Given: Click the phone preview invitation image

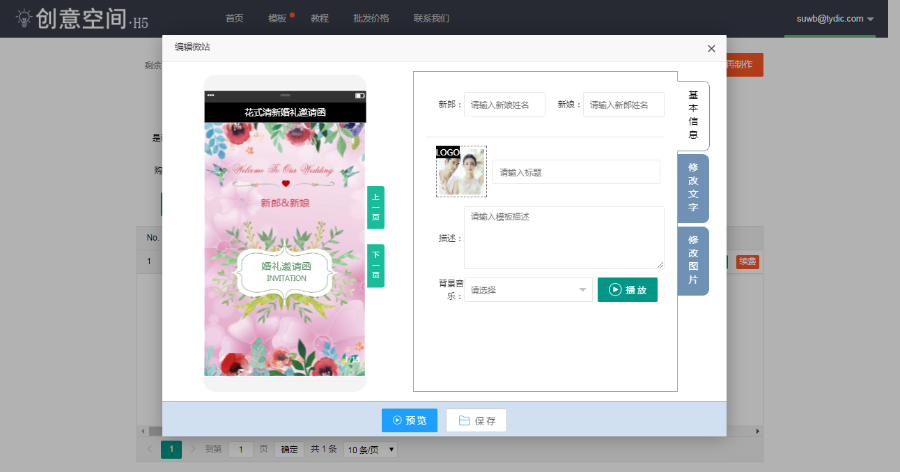Looking at the screenshot, I should point(285,249).
